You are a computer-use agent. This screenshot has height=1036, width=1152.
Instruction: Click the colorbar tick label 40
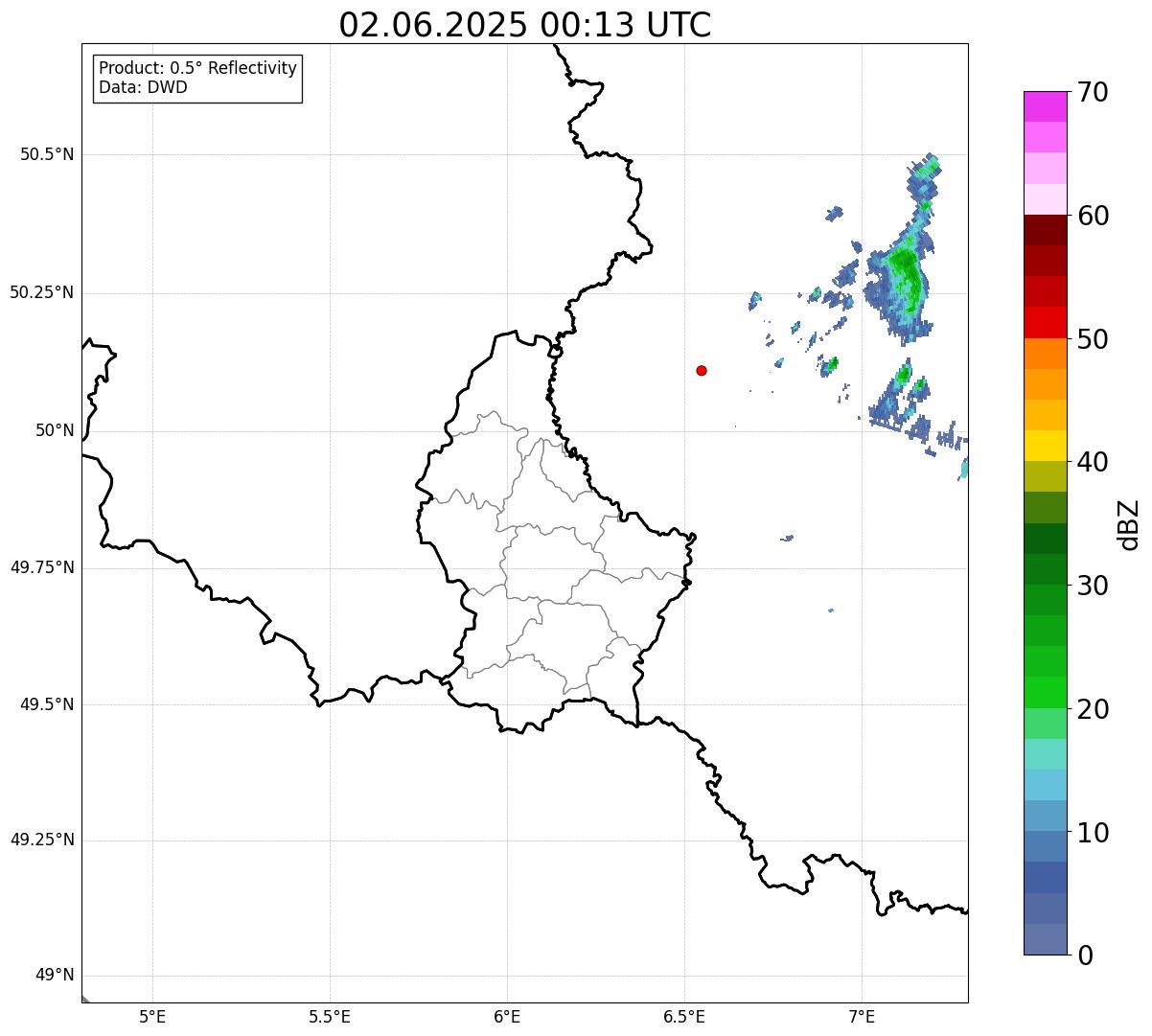(x=1093, y=462)
